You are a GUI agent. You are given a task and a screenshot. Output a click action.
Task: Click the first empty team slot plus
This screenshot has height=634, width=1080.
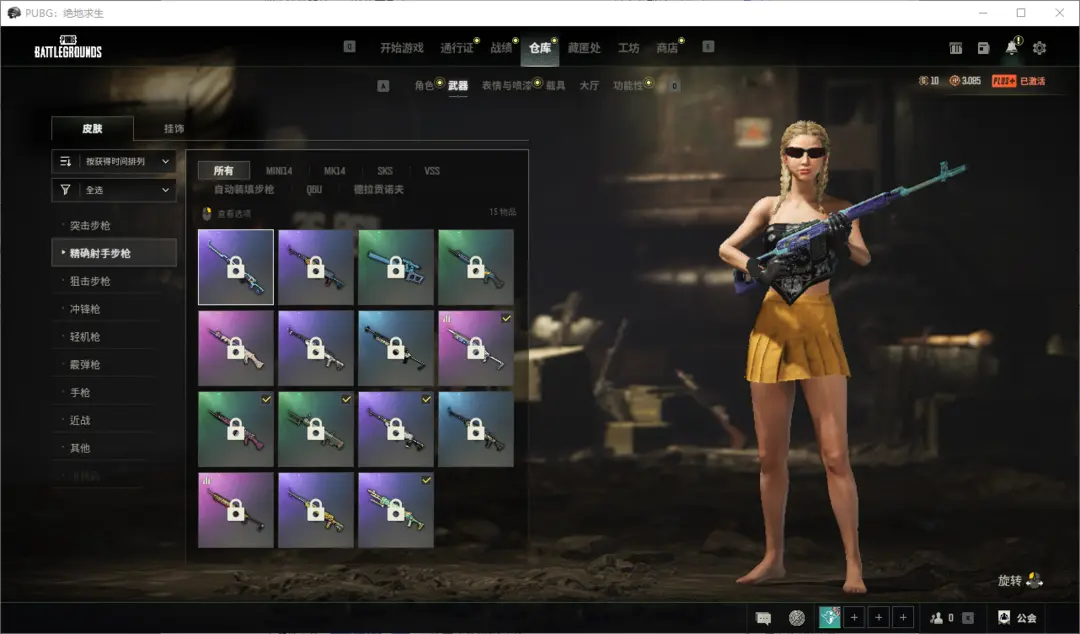[854, 618]
